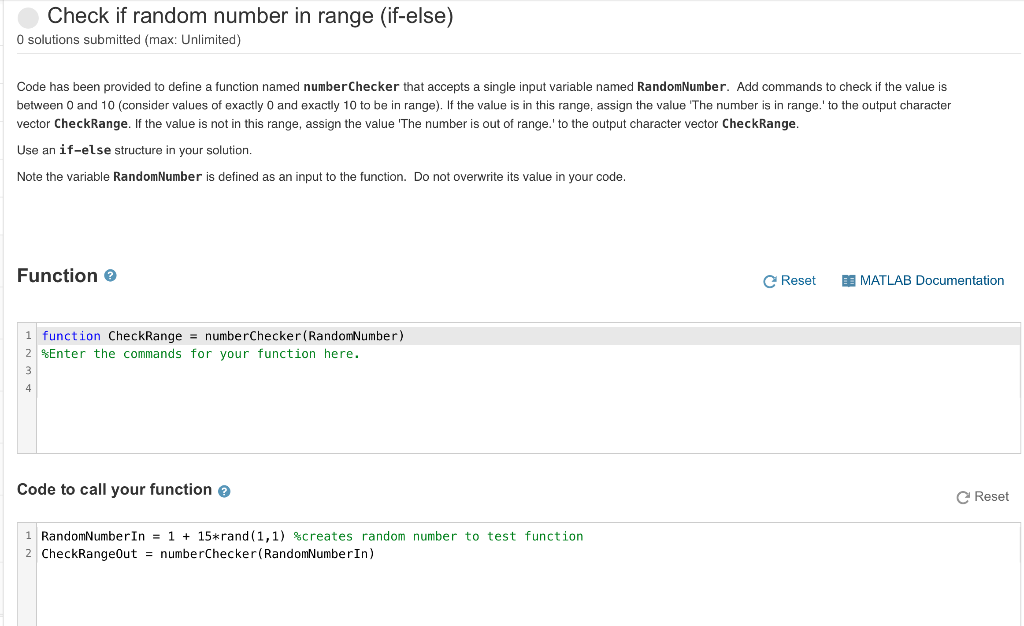Viewport: 1024px width, 626px height.
Task: Reset the Function editor code
Action: coord(798,281)
